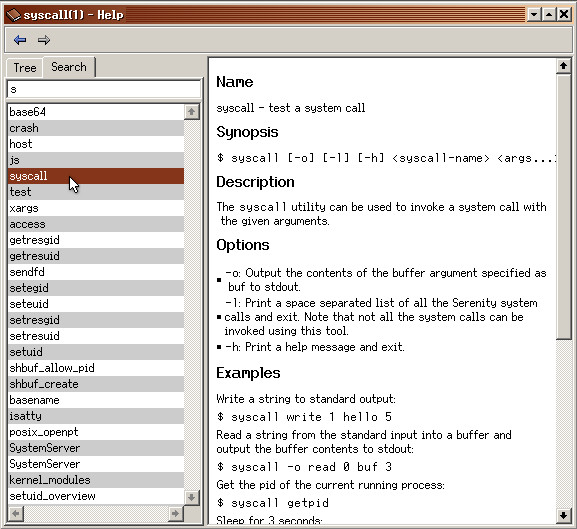Image resolution: width=577 pixels, height=529 pixels.
Task: Select the js entry
Action: (x=96, y=160)
